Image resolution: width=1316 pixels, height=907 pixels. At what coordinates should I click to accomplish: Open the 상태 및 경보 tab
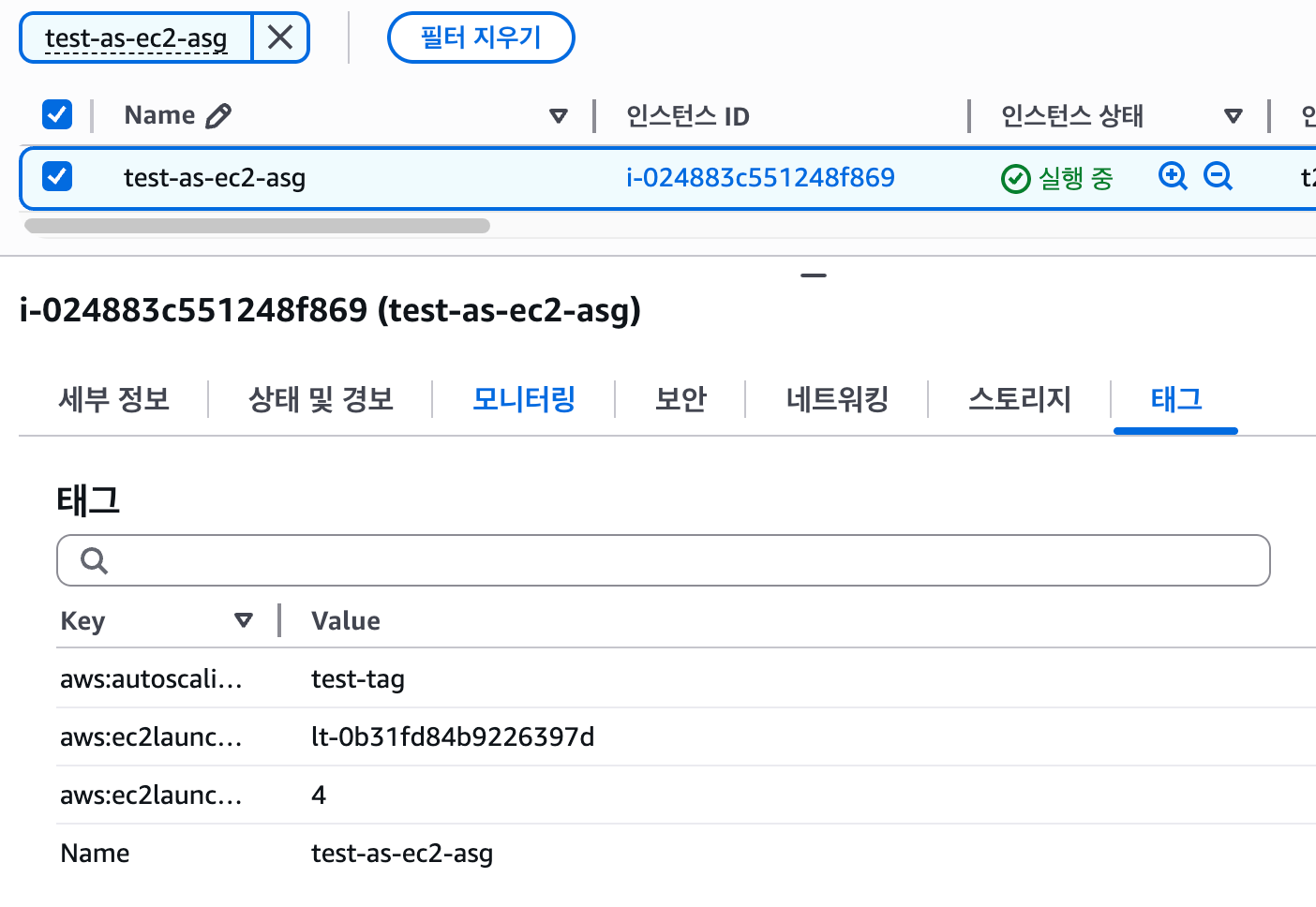(x=321, y=399)
